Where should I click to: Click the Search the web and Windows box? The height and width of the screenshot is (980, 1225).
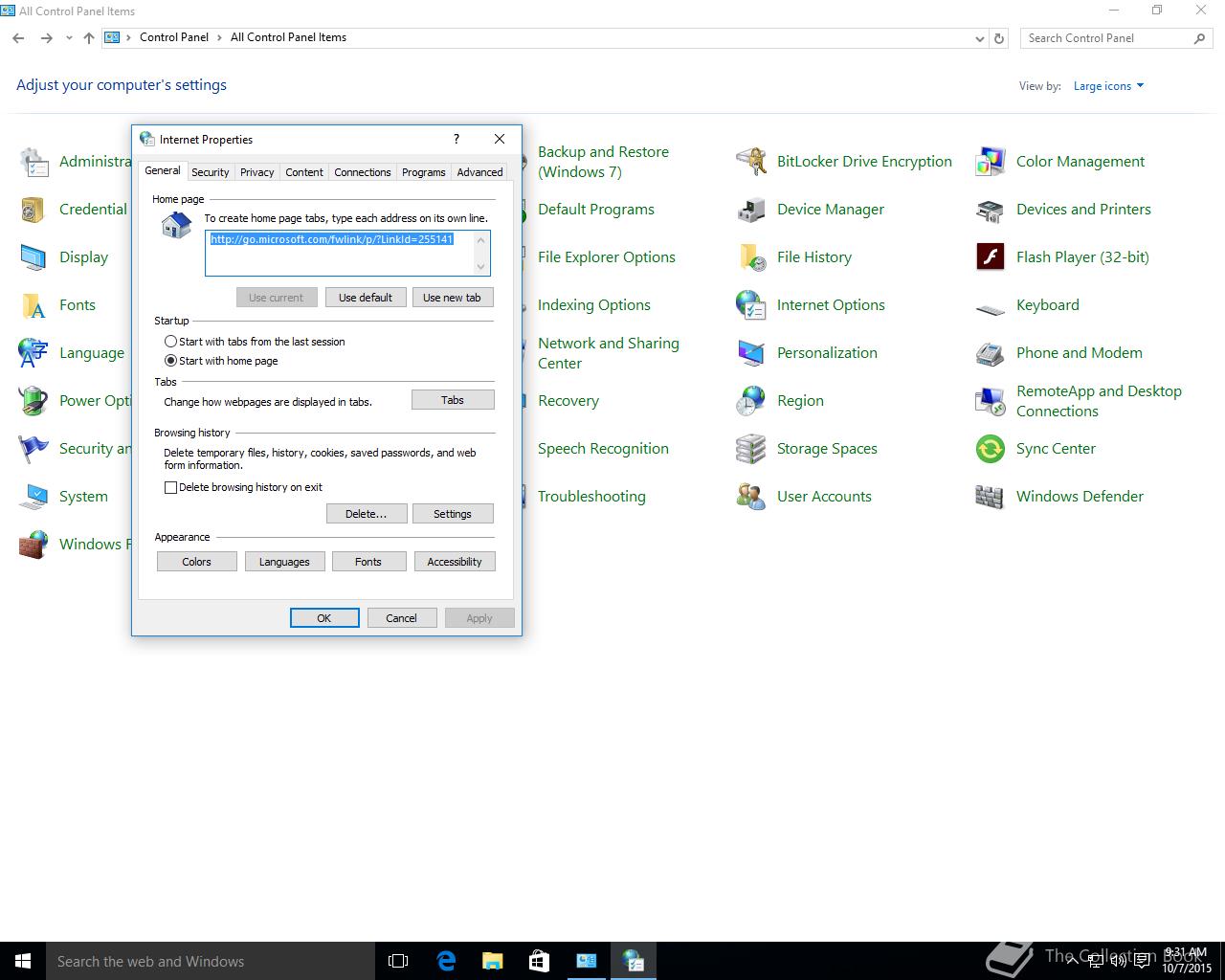211,961
